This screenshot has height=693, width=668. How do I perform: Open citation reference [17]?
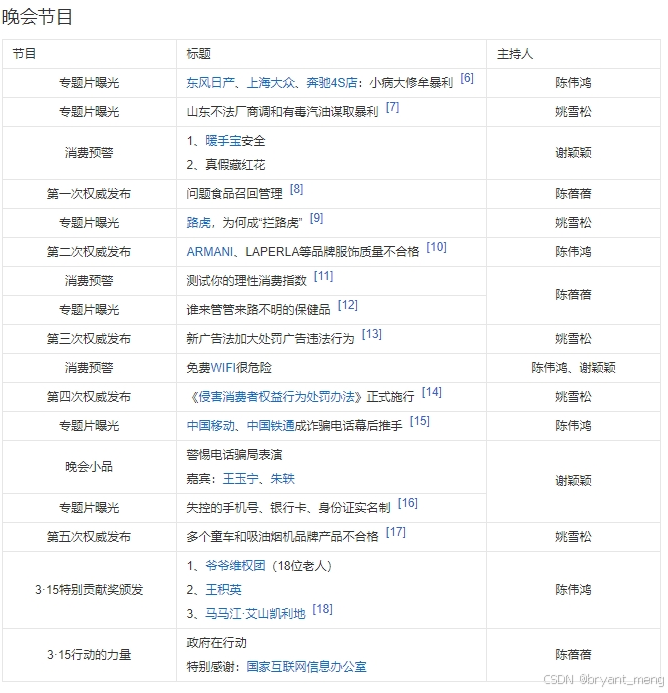point(396,532)
